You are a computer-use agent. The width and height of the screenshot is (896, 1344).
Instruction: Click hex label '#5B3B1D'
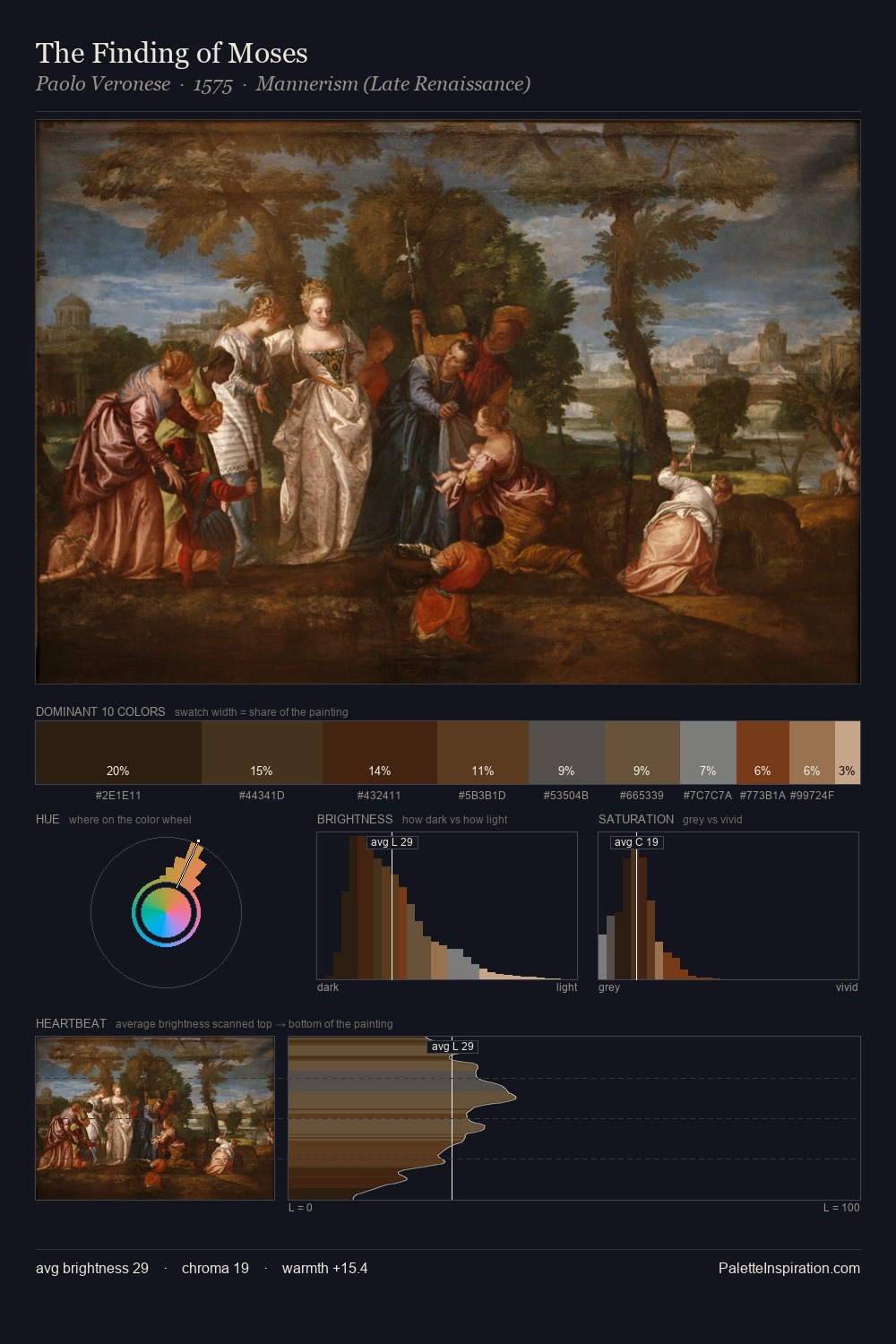483,796
